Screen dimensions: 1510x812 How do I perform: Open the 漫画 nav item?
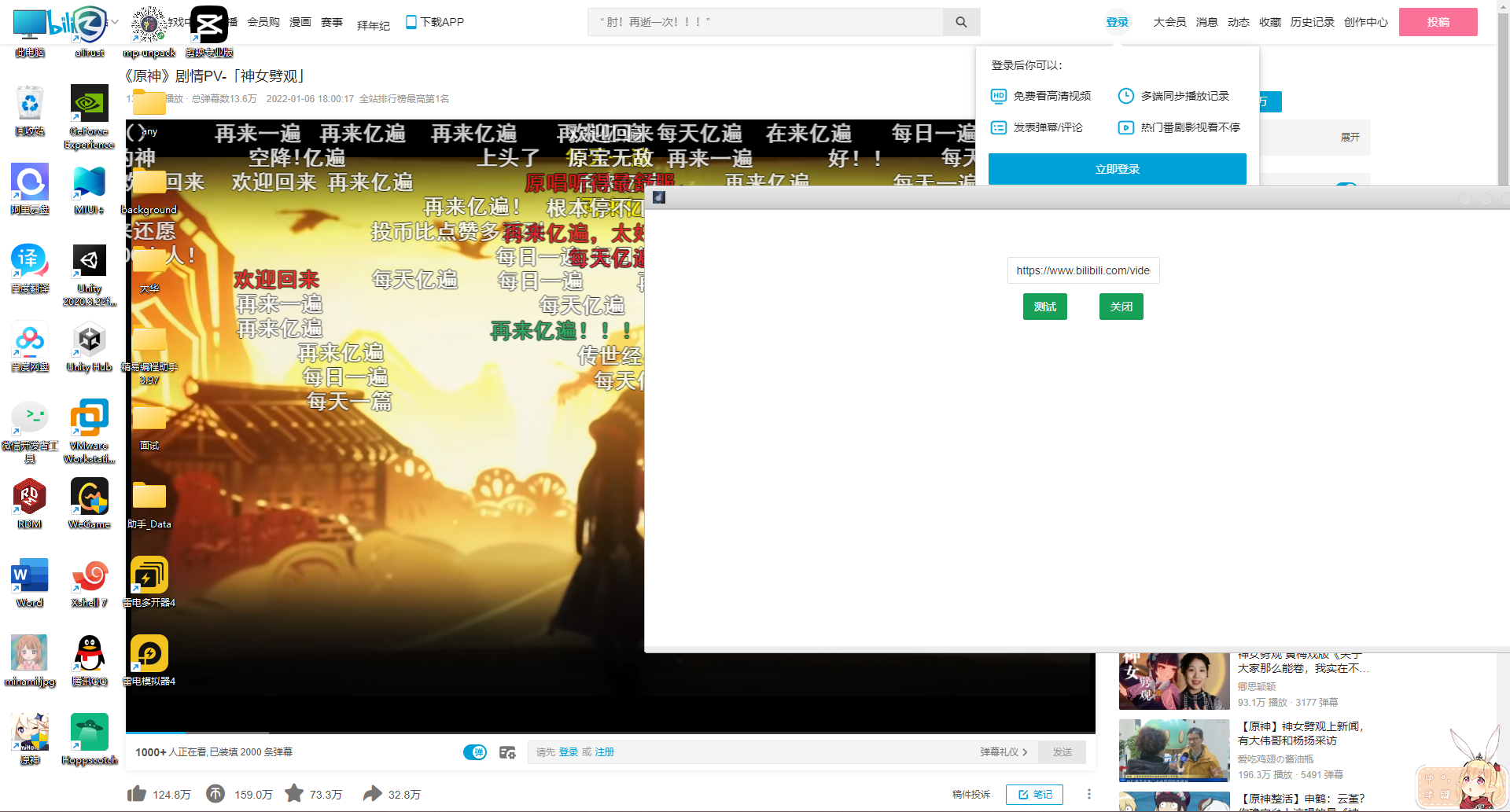tap(300, 22)
